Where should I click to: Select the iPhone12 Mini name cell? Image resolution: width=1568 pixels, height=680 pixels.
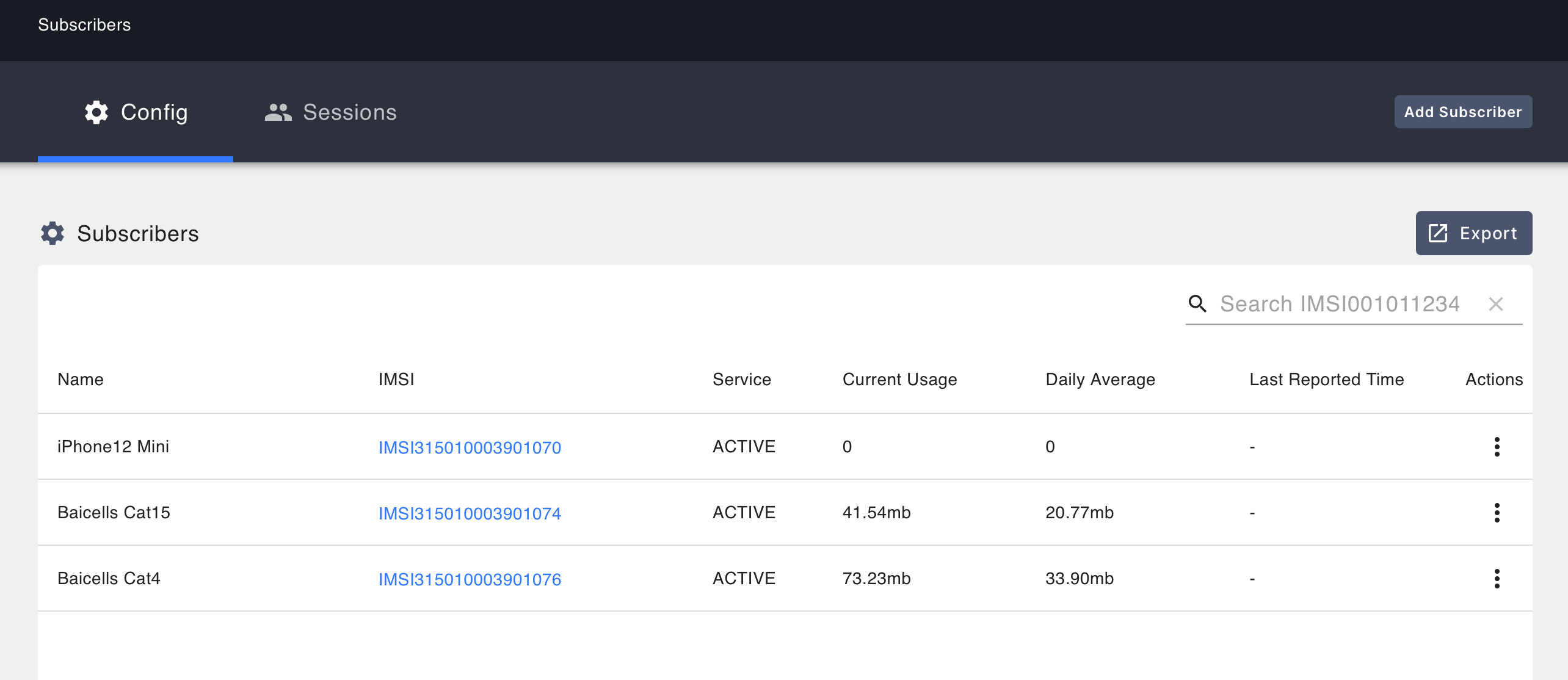113,446
